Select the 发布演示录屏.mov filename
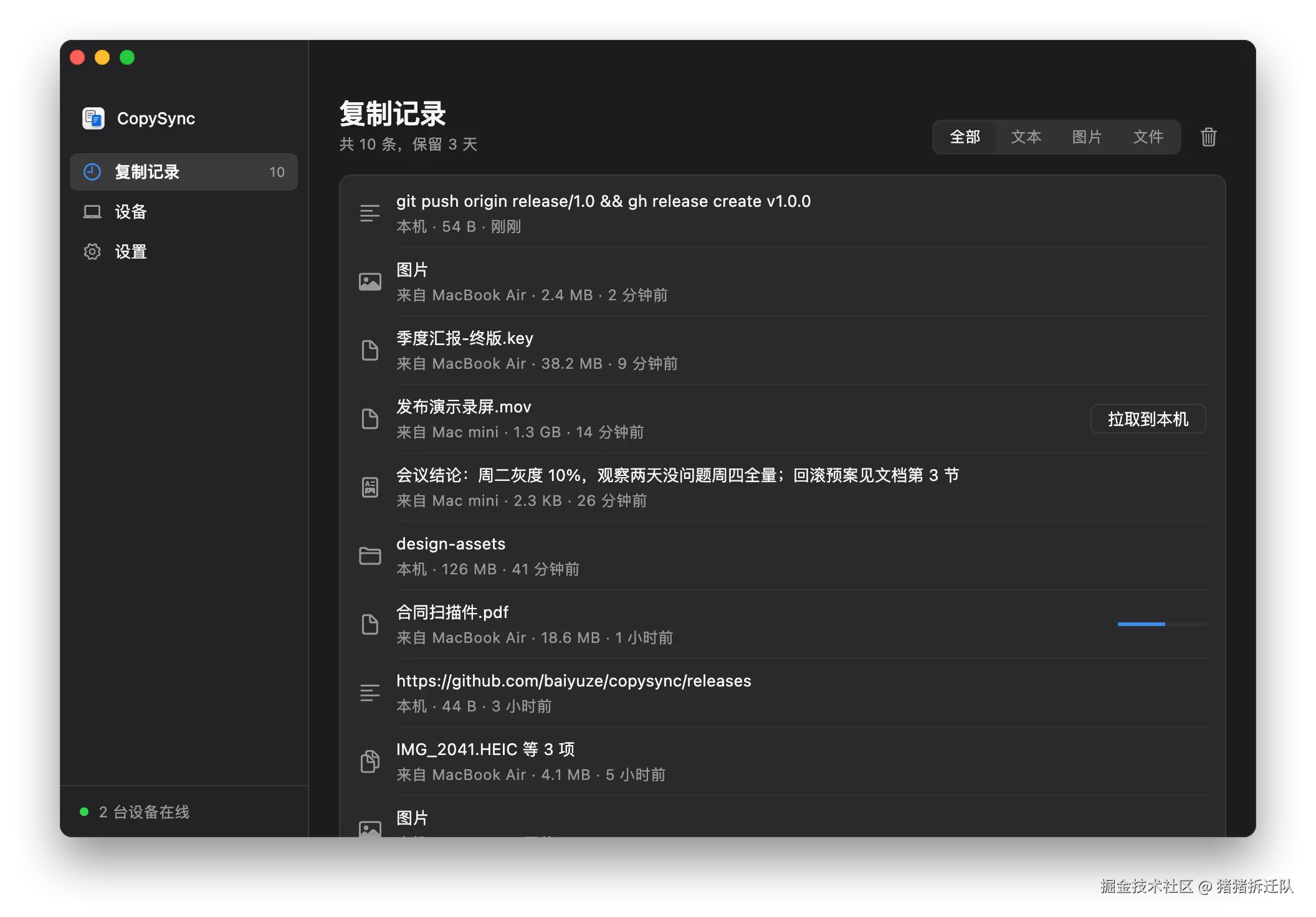 [464, 407]
